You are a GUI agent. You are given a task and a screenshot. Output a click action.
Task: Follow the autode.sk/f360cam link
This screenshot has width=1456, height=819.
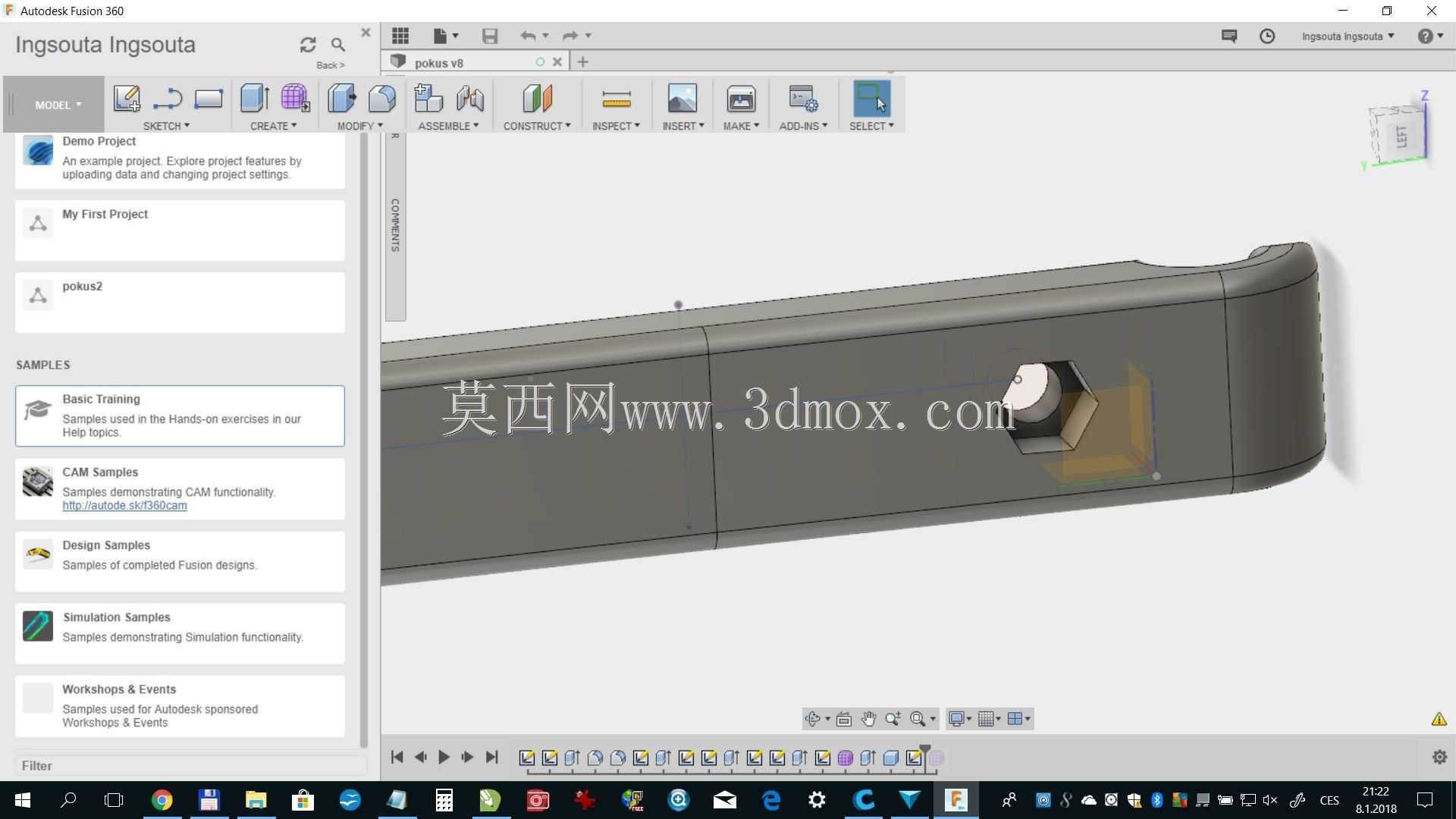[124, 506]
